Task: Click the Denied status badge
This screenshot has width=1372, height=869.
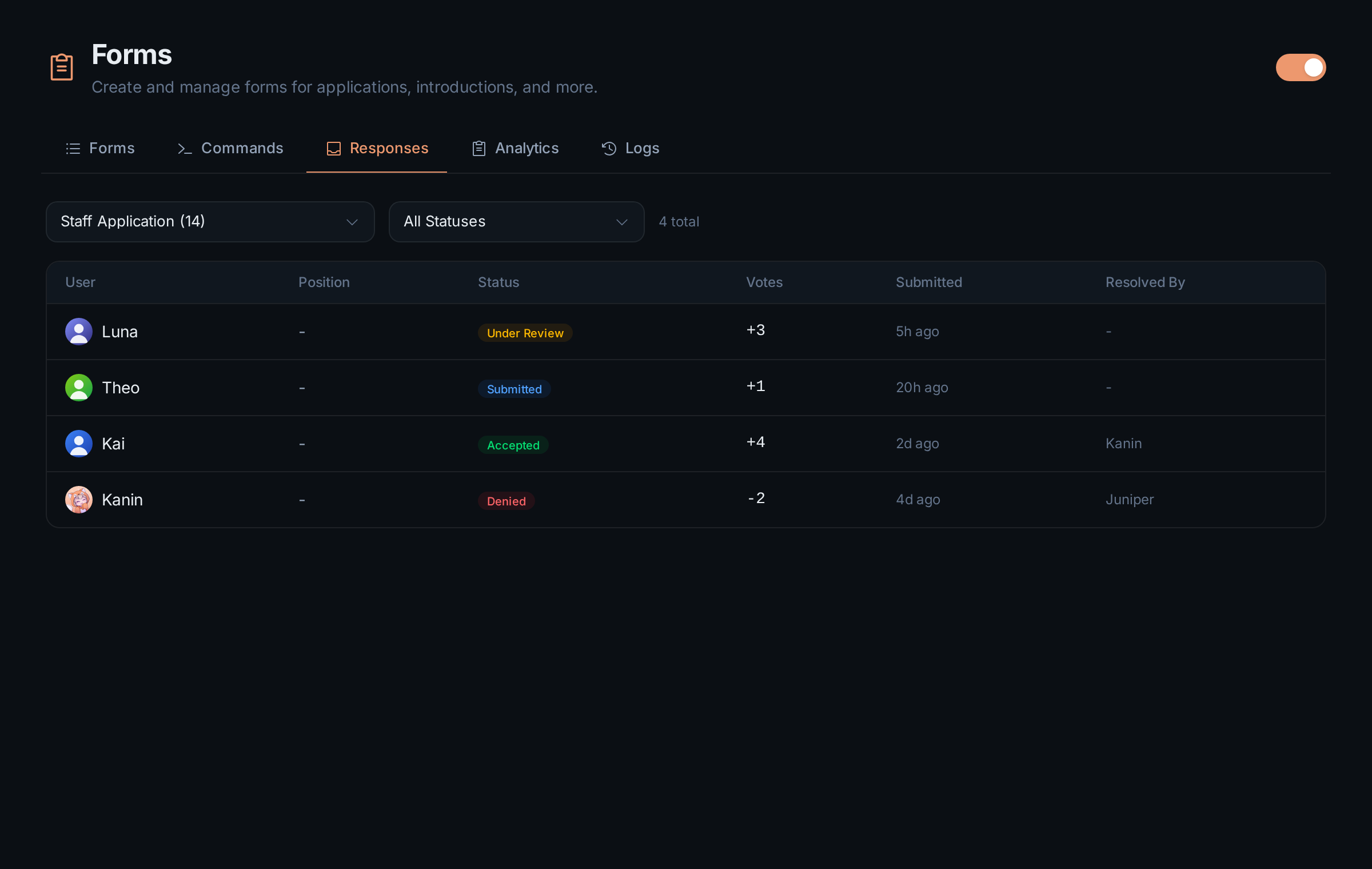Action: pyautogui.click(x=506, y=501)
